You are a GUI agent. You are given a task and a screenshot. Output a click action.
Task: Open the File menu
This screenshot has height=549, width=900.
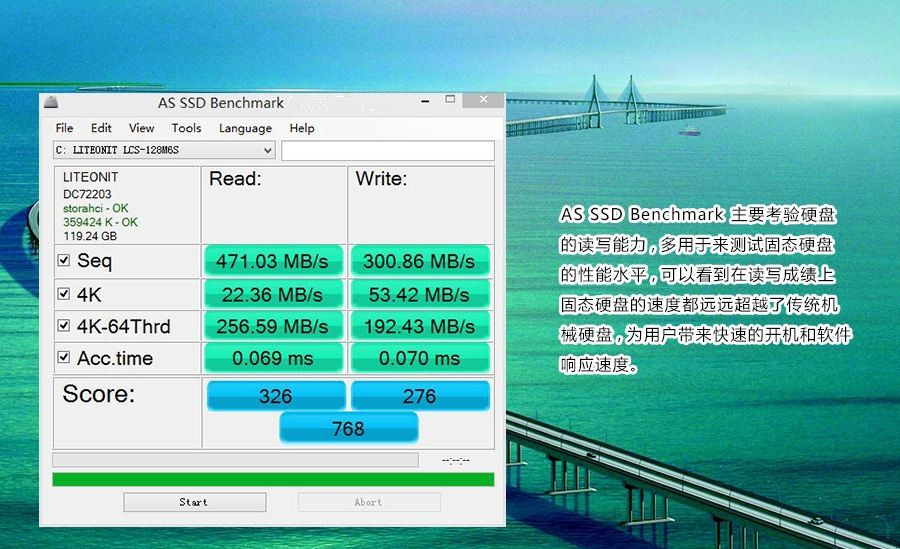64,128
